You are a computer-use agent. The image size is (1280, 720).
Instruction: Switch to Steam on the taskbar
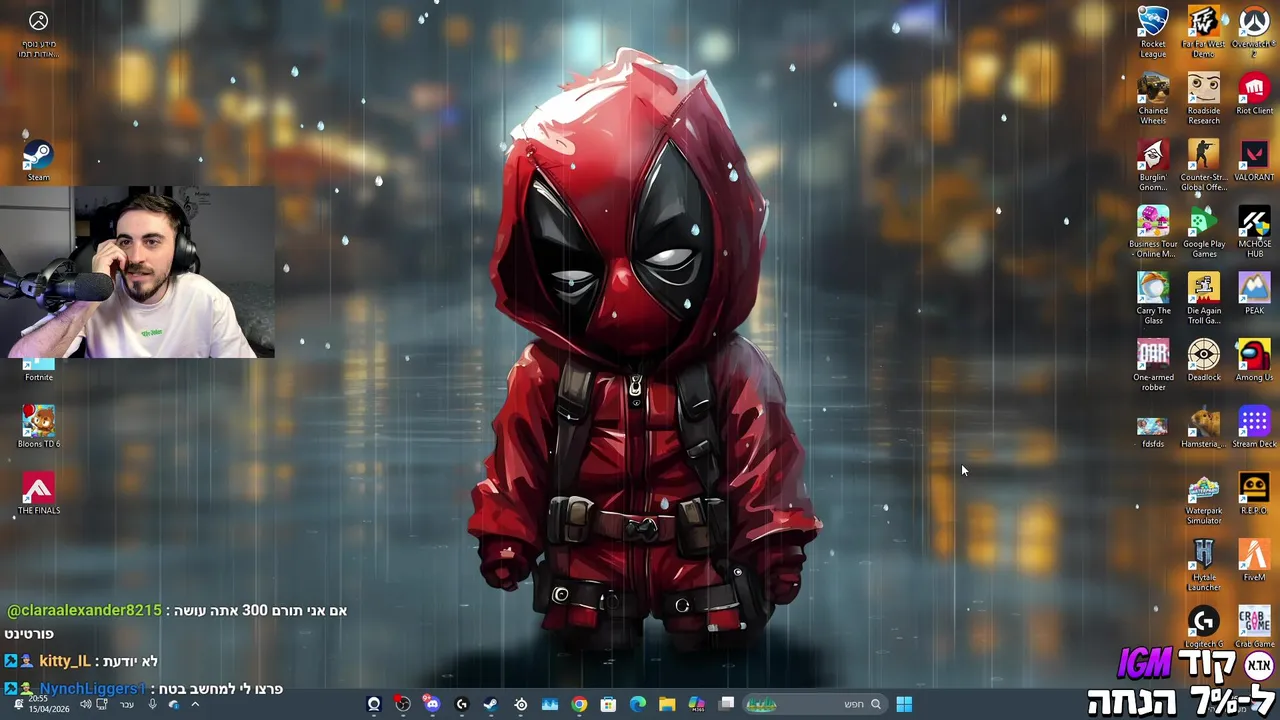click(x=490, y=704)
